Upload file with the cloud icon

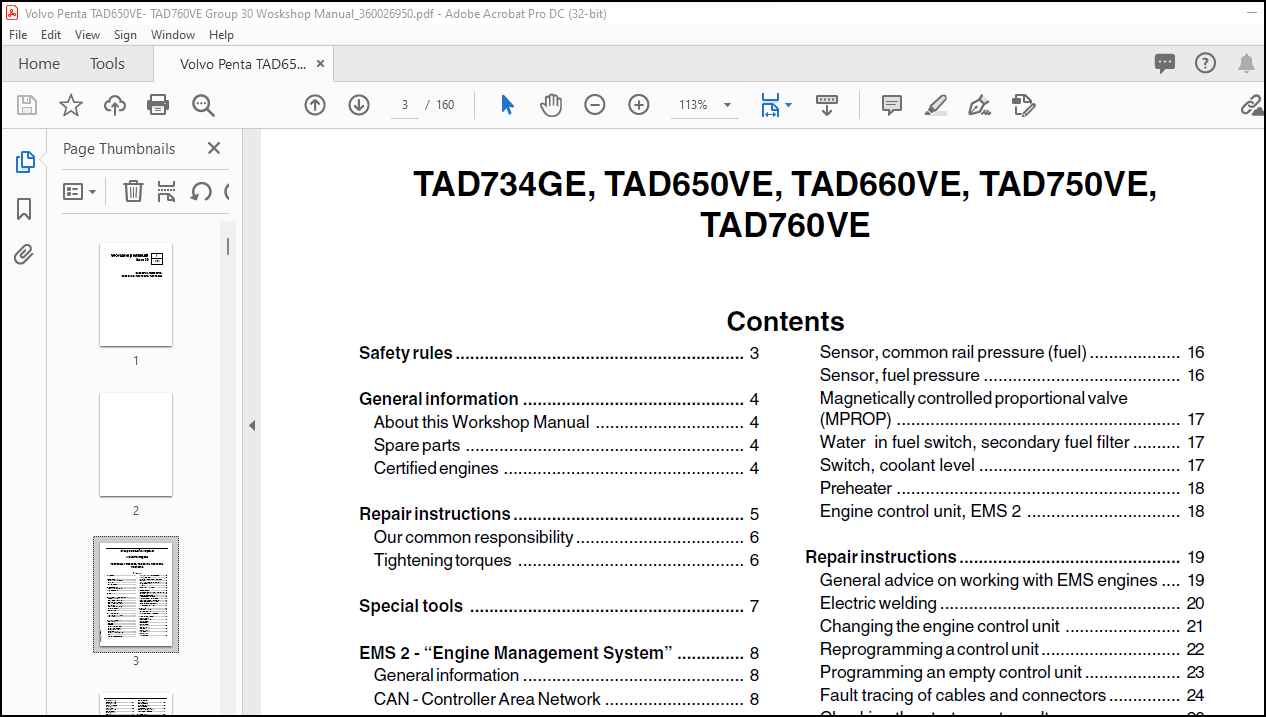coord(115,105)
